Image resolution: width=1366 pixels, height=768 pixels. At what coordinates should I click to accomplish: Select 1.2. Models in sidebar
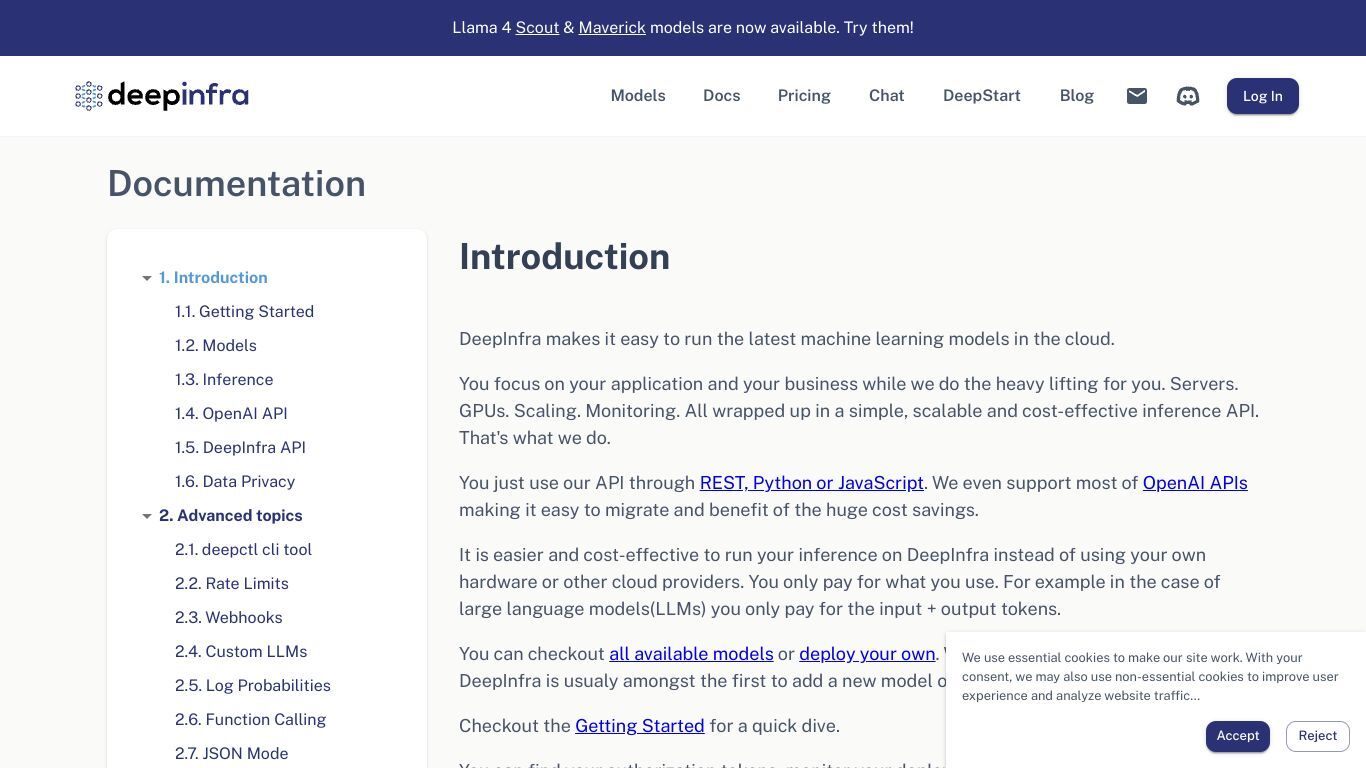pyautogui.click(x=216, y=346)
